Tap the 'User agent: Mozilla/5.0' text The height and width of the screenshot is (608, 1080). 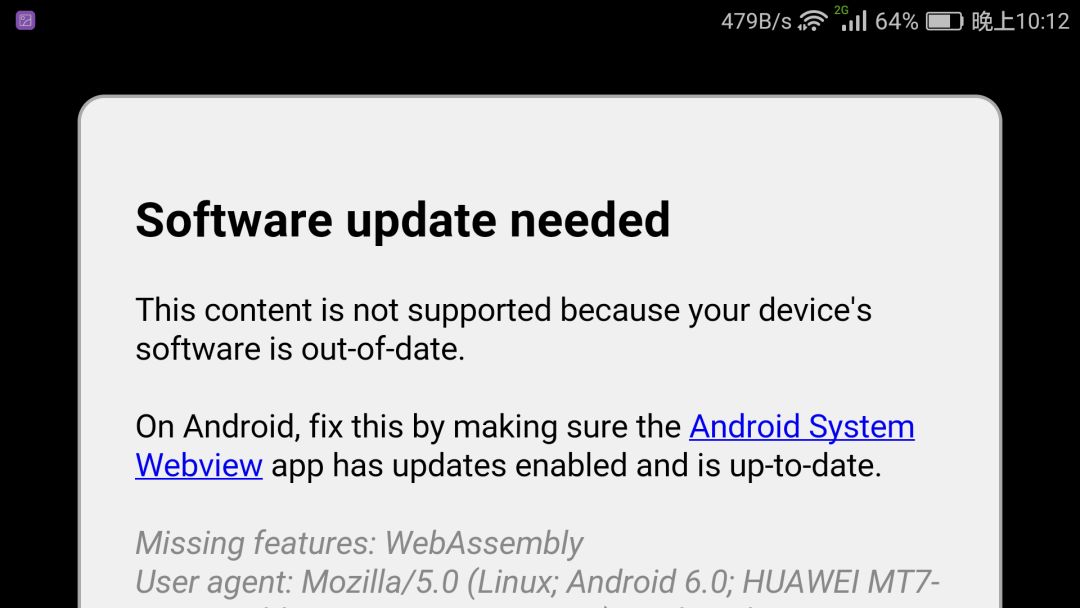297,582
